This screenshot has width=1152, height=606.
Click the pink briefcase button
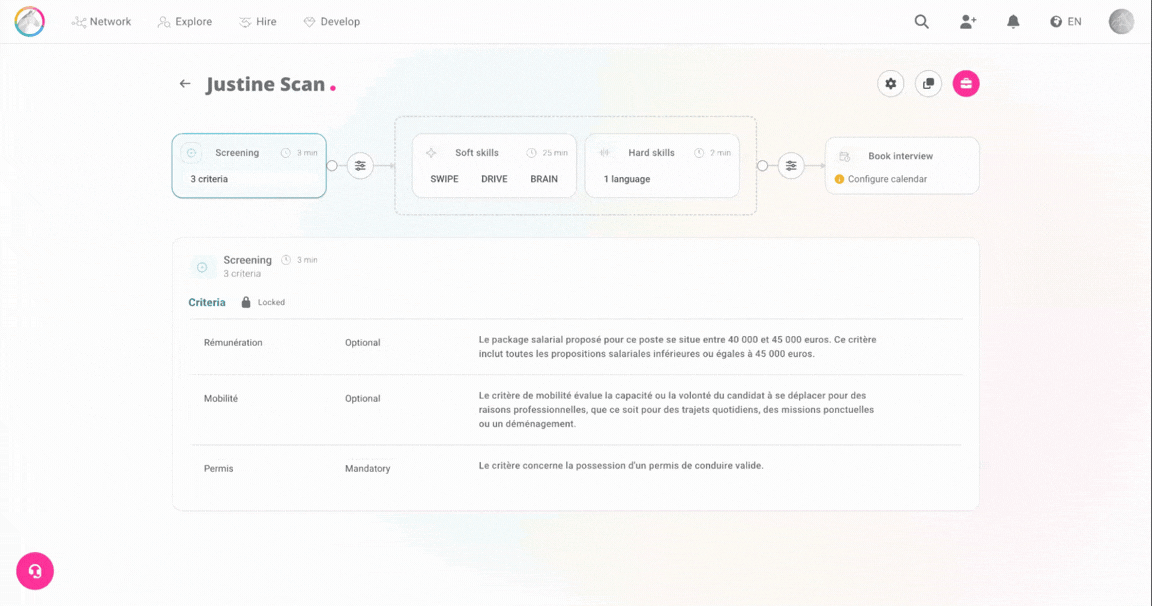coord(966,84)
